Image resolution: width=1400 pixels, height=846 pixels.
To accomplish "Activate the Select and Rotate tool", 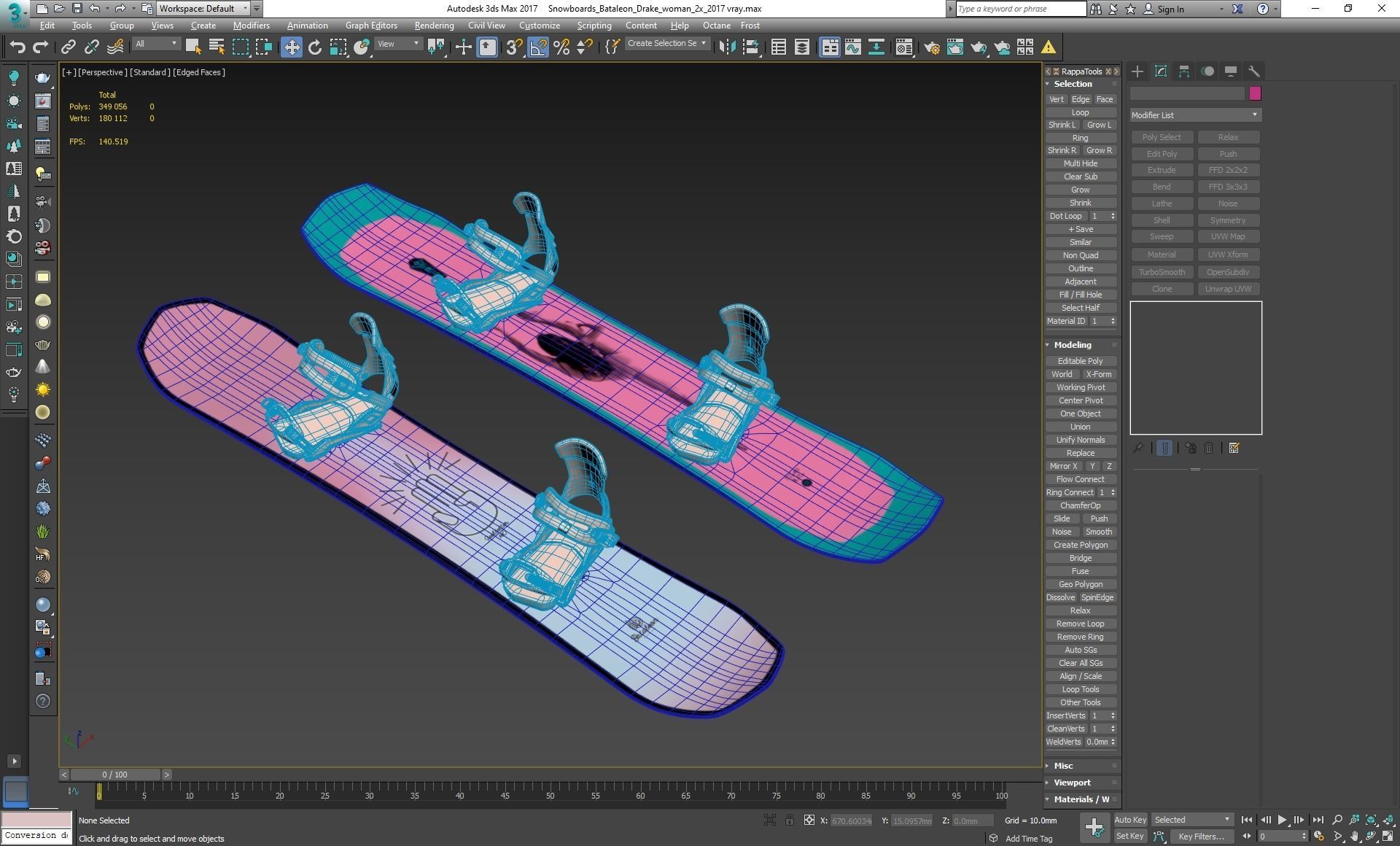I will (x=315, y=47).
